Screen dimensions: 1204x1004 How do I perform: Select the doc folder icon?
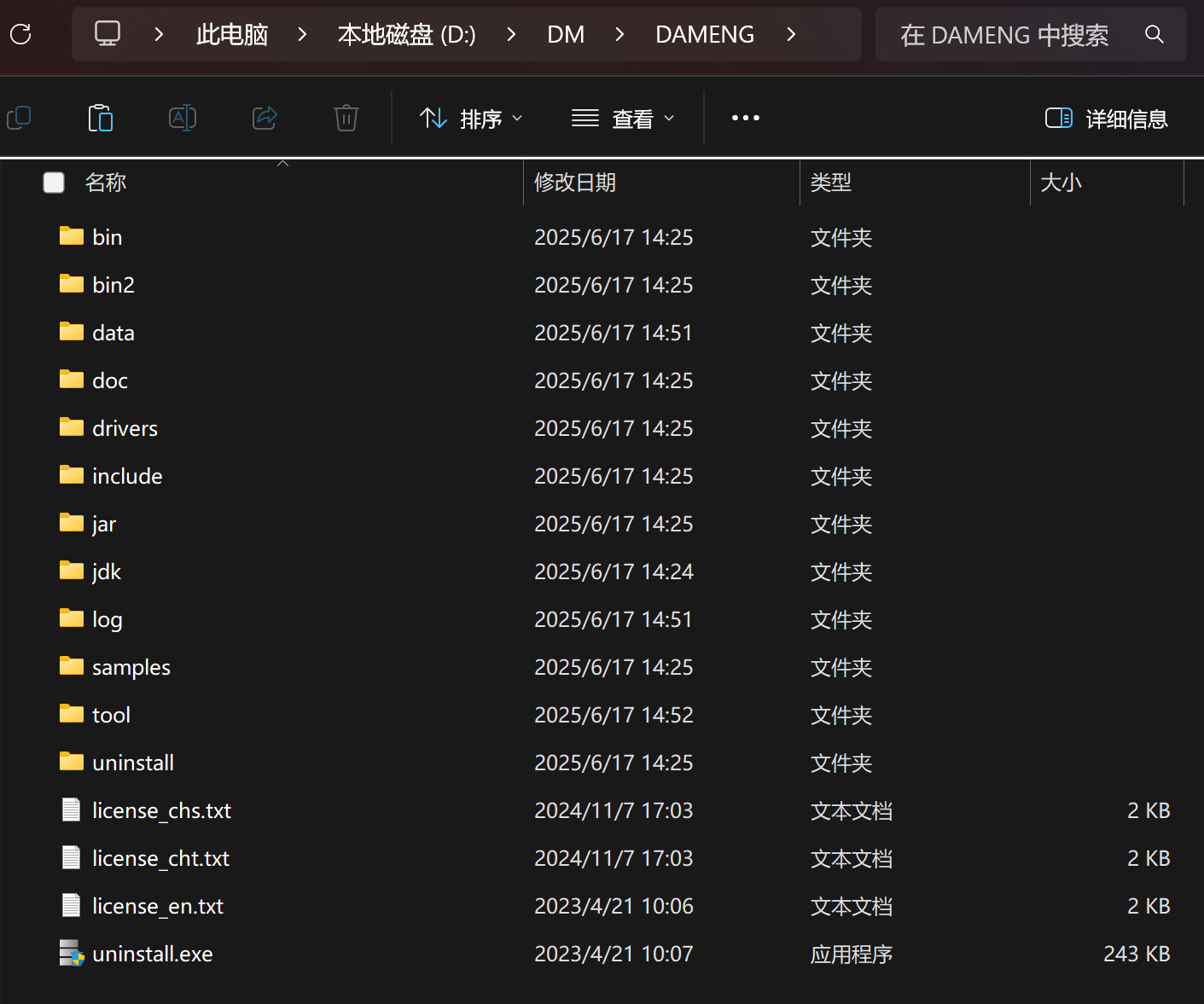point(72,380)
